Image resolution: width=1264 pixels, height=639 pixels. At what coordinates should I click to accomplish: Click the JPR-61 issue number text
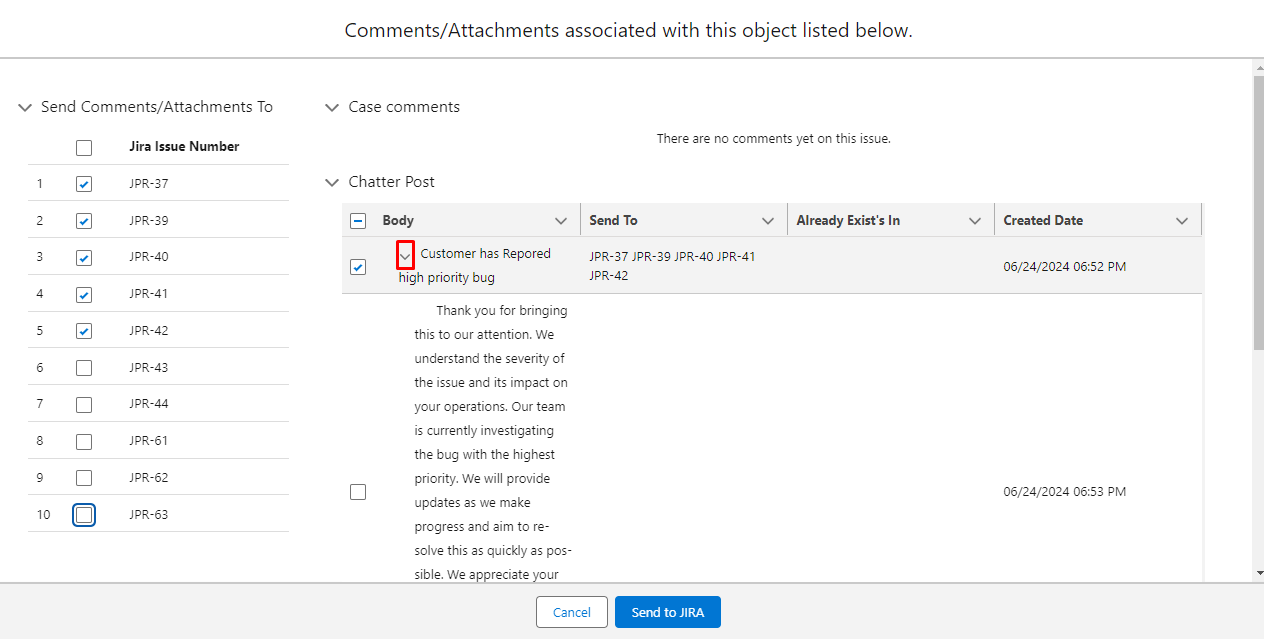click(x=149, y=441)
